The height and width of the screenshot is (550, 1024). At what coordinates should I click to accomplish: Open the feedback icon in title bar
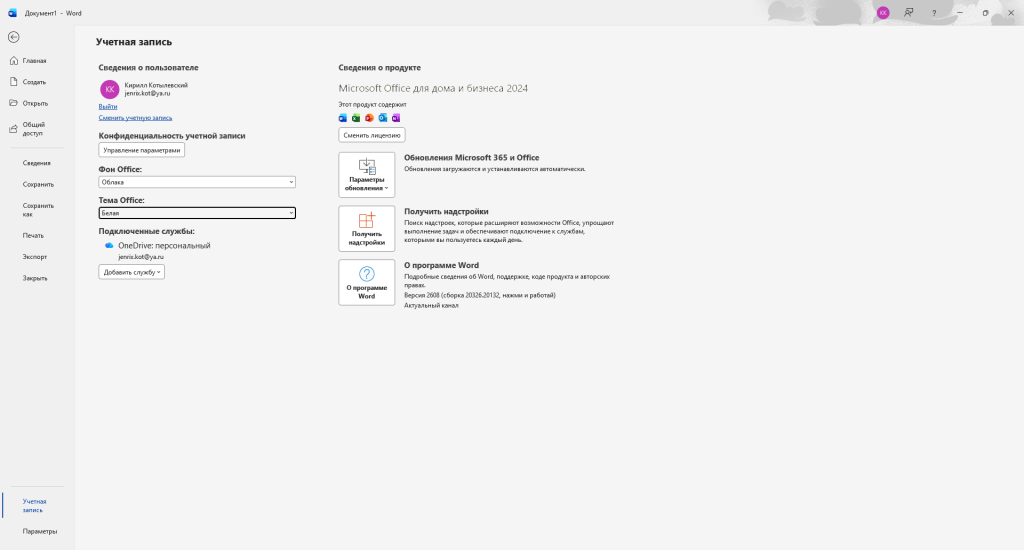[908, 12]
